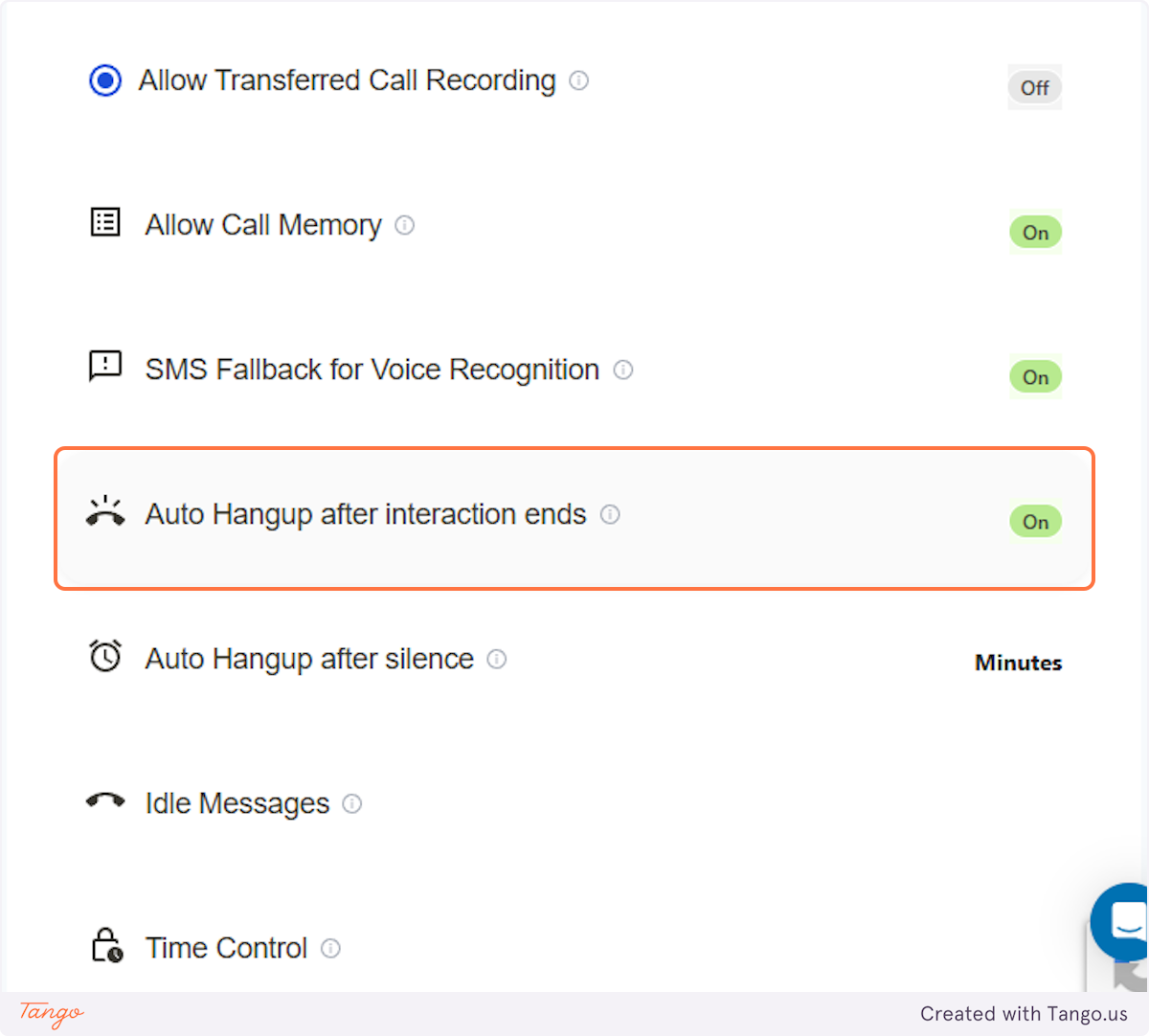Select the Allow Transferred Call Recording radio button
The width and height of the screenshot is (1149, 1036).
[x=105, y=80]
